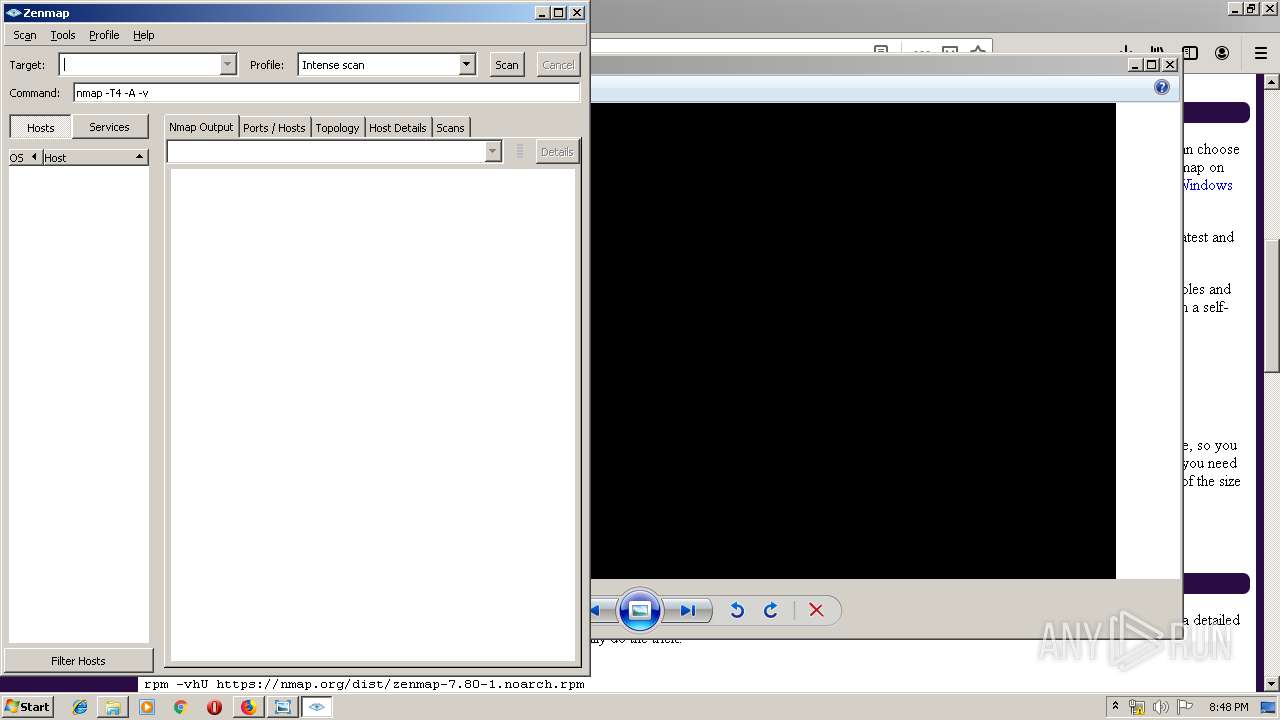The image size is (1280, 720).
Task: Open the Tools menu in Zenmap
Action: [x=63, y=35]
